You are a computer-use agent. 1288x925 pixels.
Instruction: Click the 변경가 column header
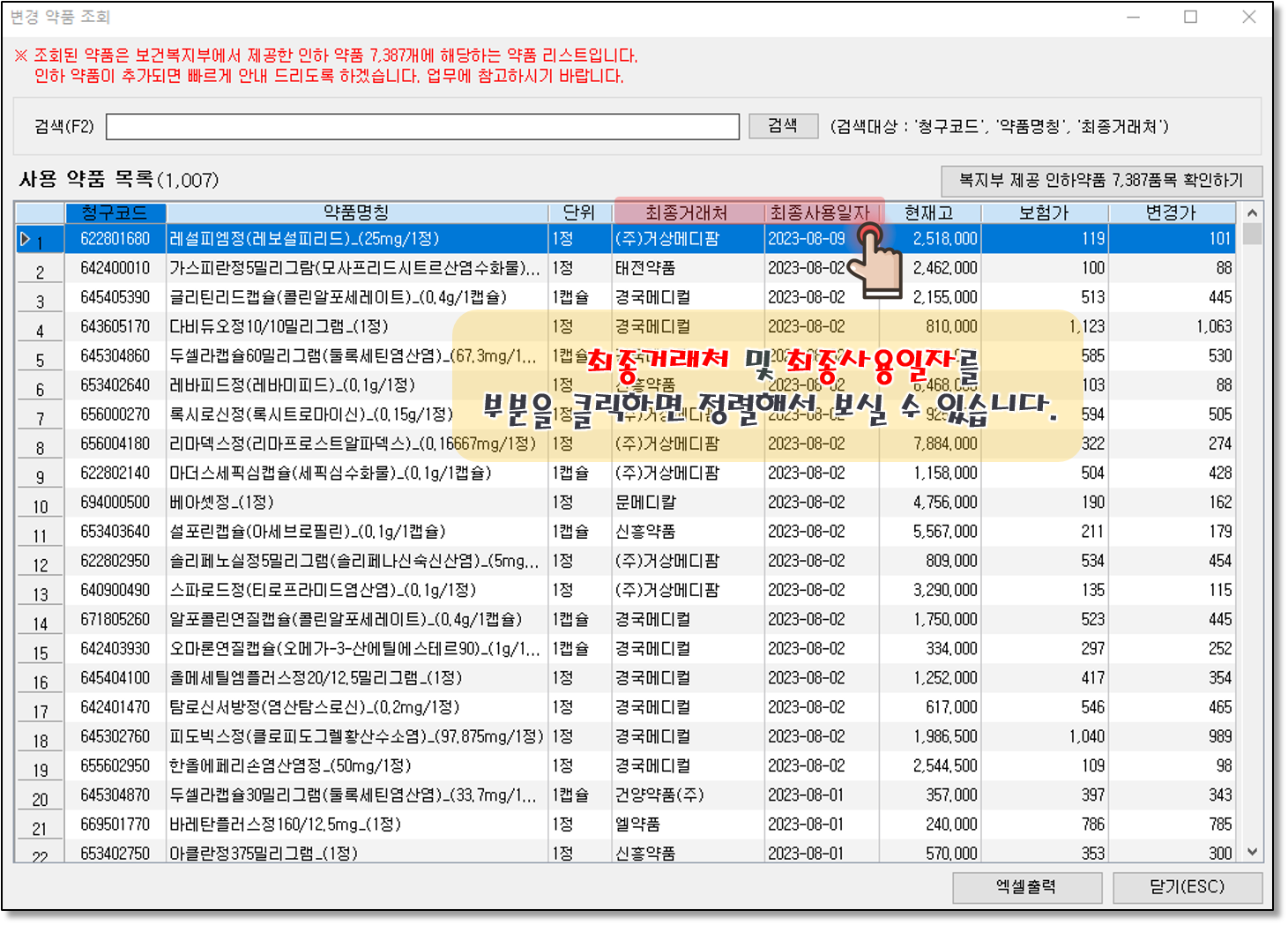[x=1170, y=213]
